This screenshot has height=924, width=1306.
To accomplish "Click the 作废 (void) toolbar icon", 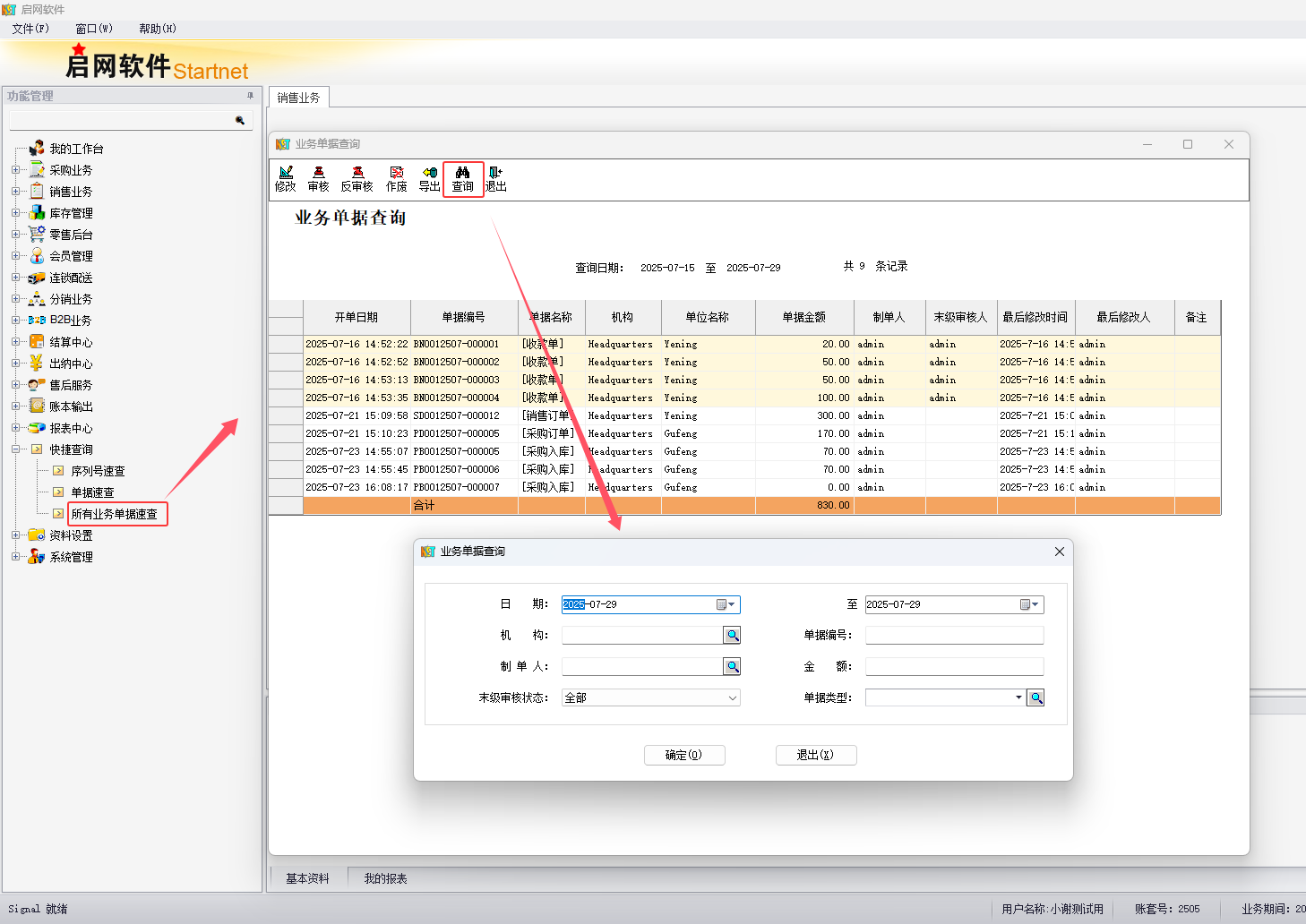I will [396, 179].
